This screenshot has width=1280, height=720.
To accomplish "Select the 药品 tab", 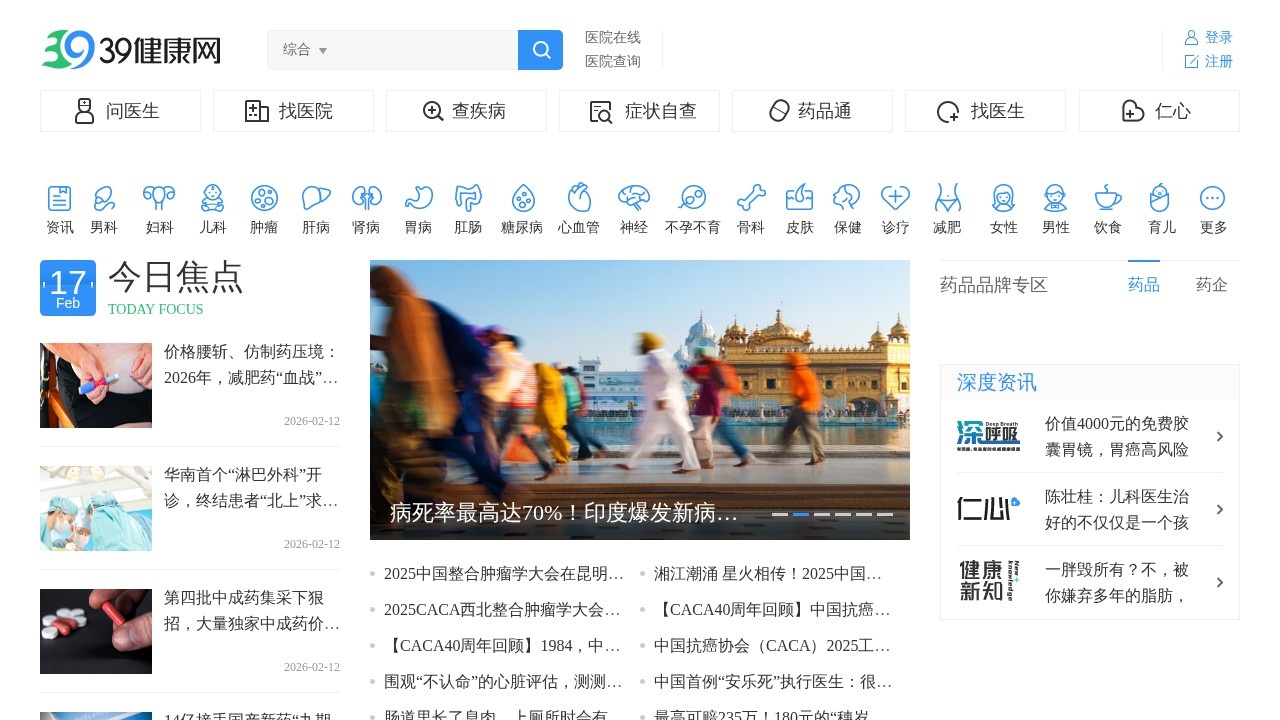I will (x=1143, y=285).
